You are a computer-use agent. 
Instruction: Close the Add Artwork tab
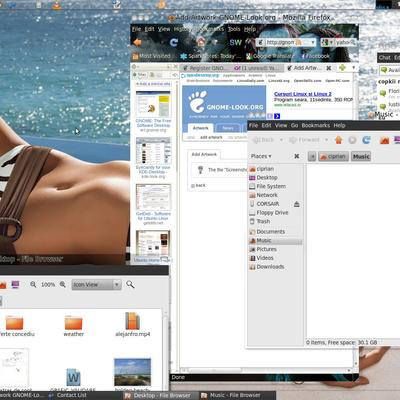pos(329,68)
